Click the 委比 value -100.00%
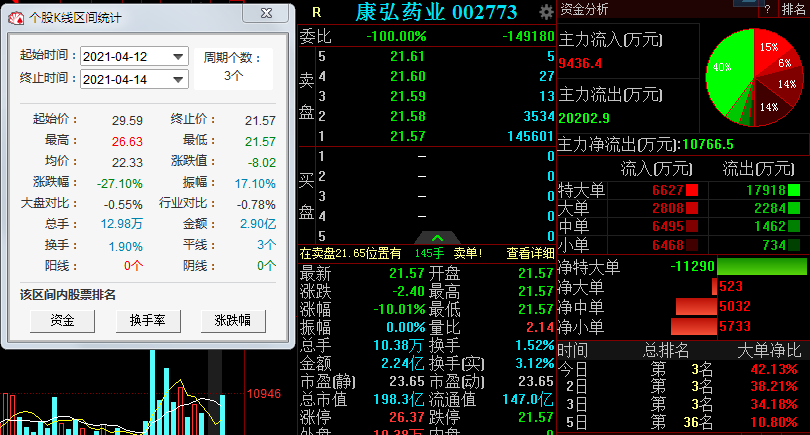Viewport: 810px width, 435px height. point(396,37)
